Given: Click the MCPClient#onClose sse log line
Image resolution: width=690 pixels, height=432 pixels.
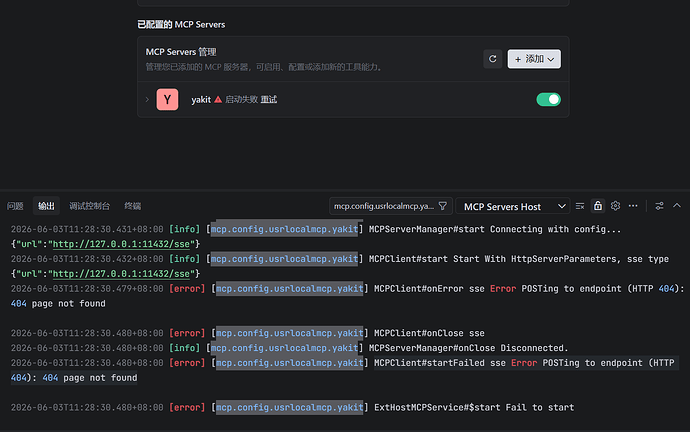Looking at the screenshot, I should 248,333.
